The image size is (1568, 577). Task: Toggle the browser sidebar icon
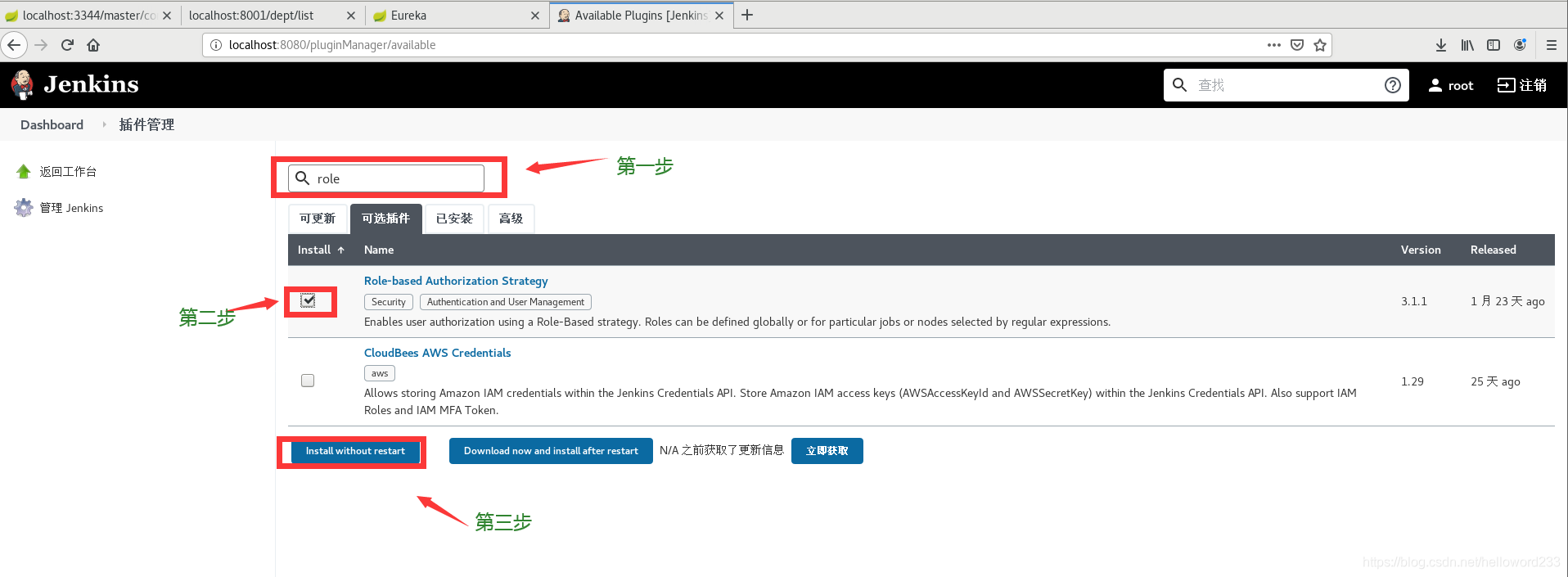(1494, 45)
